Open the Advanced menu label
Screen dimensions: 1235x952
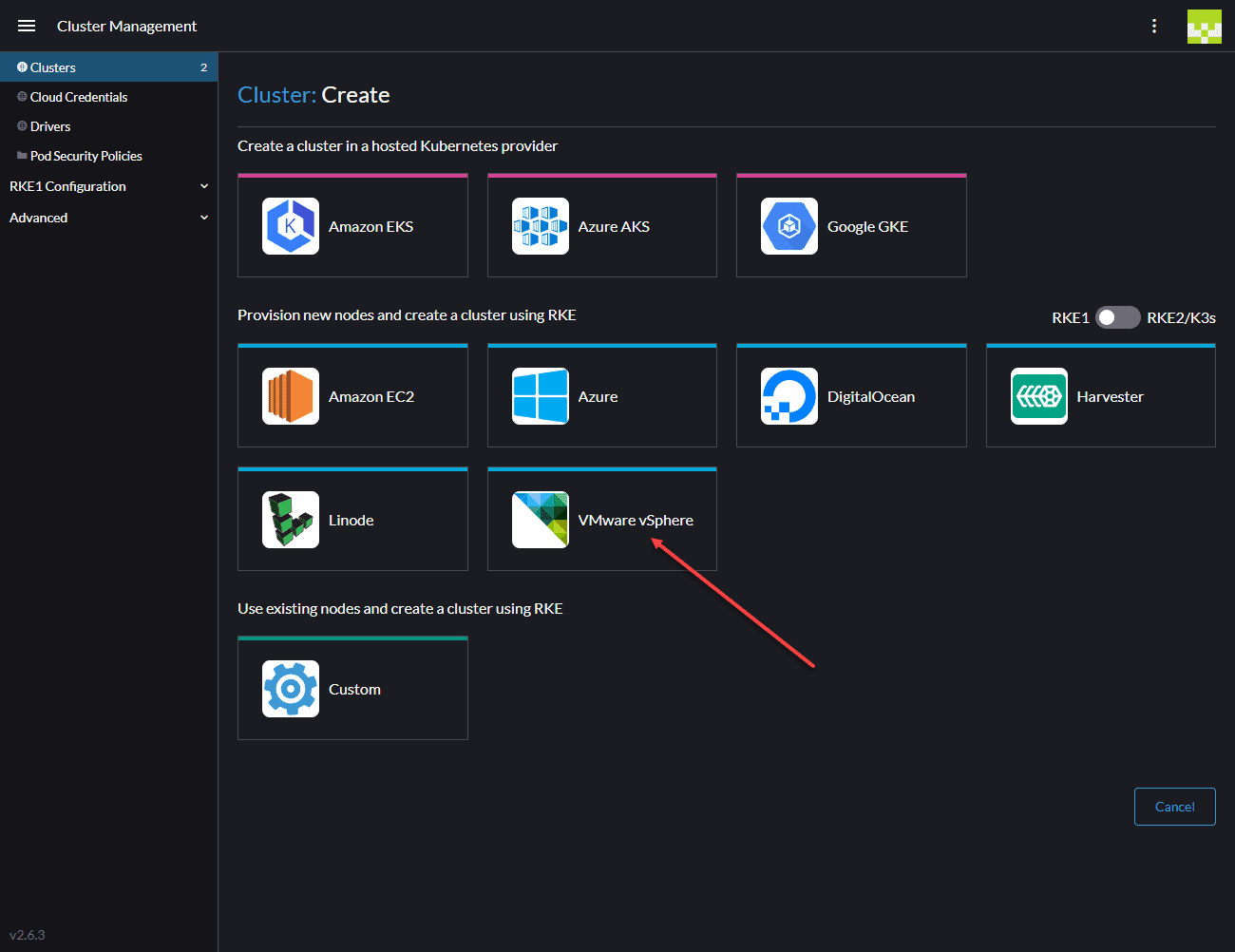[x=38, y=218]
